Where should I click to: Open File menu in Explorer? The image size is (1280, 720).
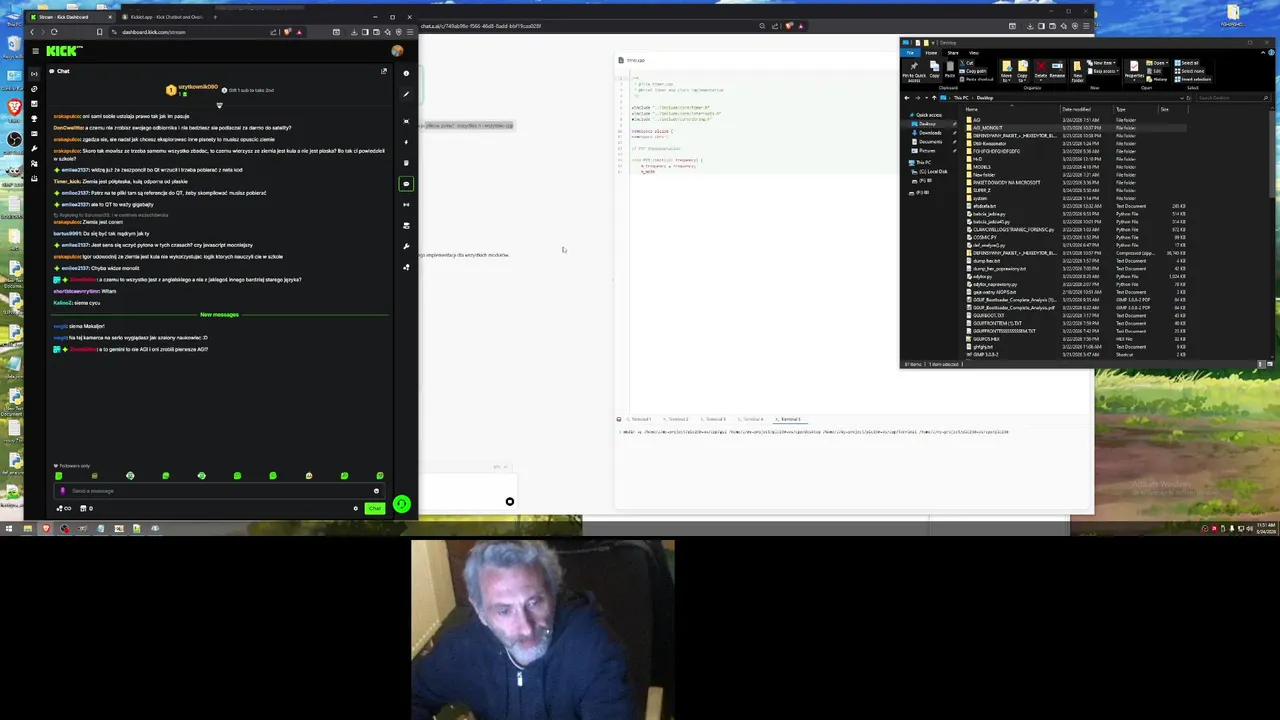coord(910,53)
